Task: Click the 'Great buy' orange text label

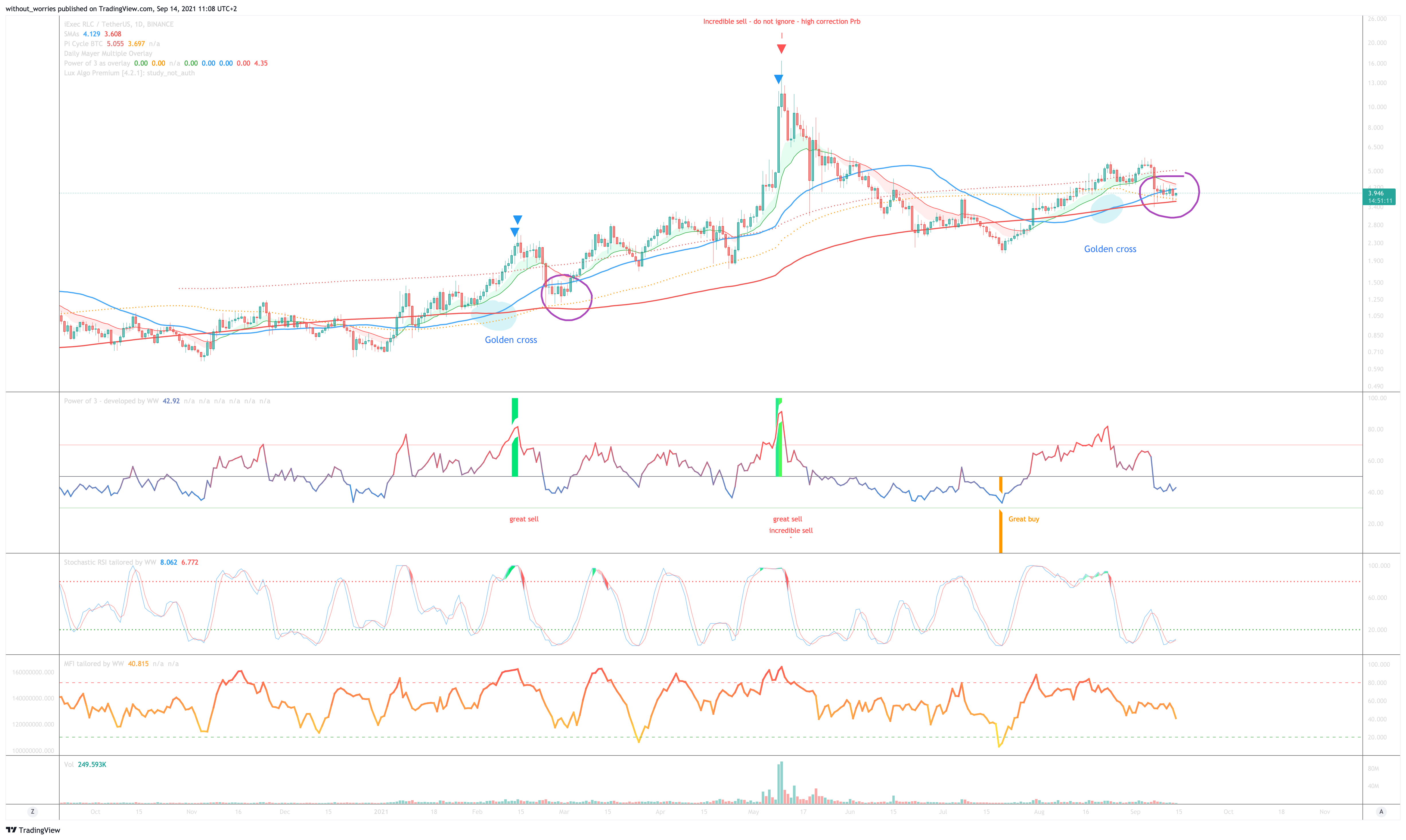Action: [x=1023, y=519]
